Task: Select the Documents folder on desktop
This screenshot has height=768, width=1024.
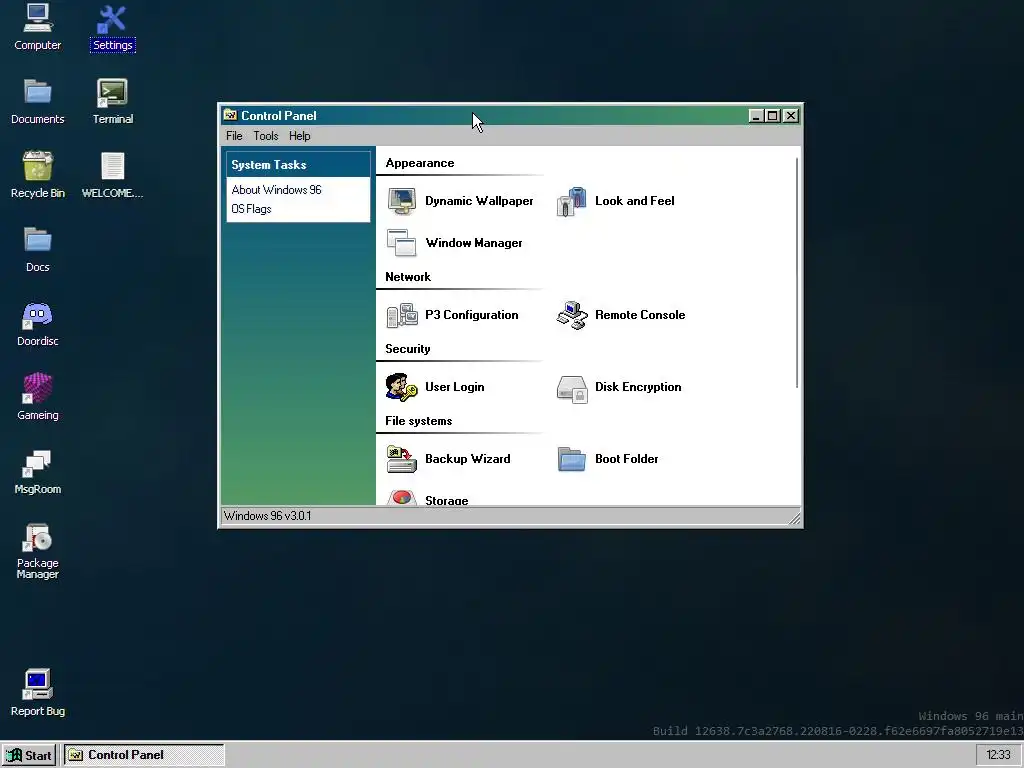Action: point(37,101)
